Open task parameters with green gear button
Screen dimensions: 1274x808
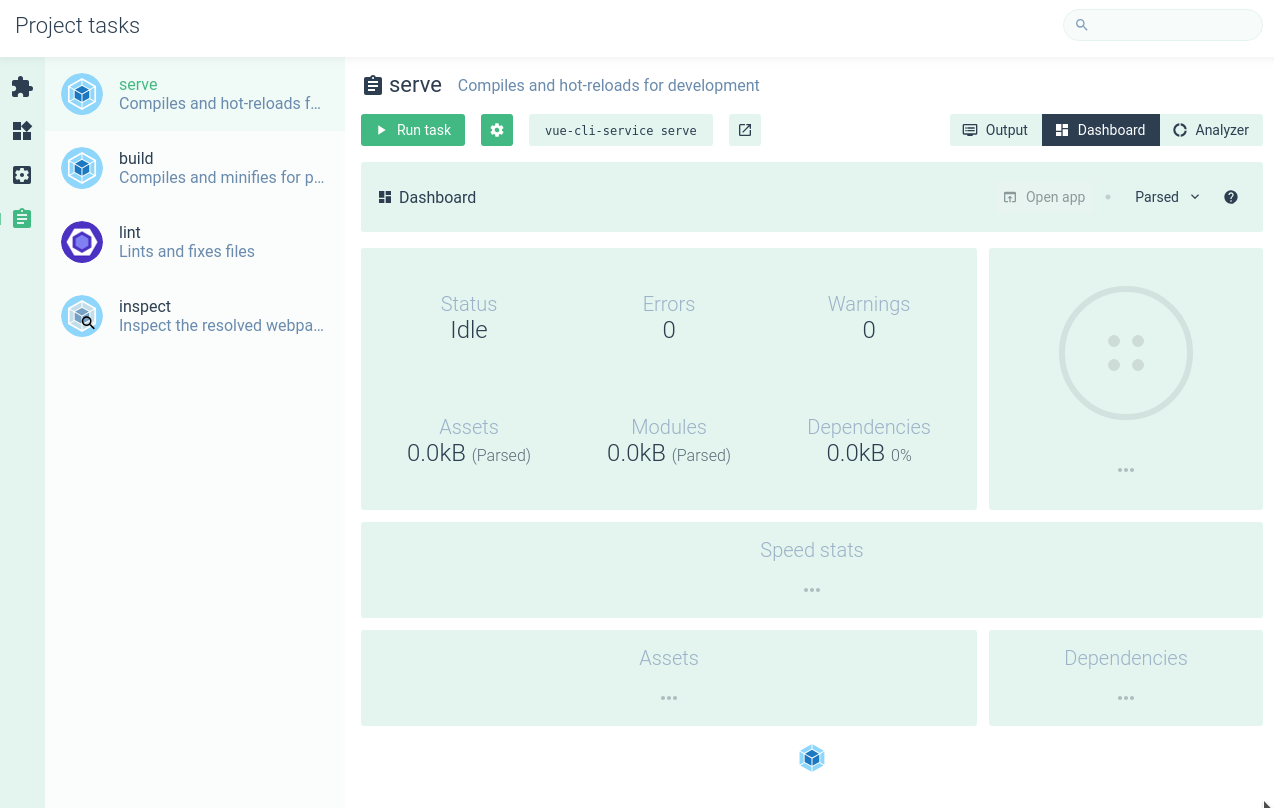497,130
